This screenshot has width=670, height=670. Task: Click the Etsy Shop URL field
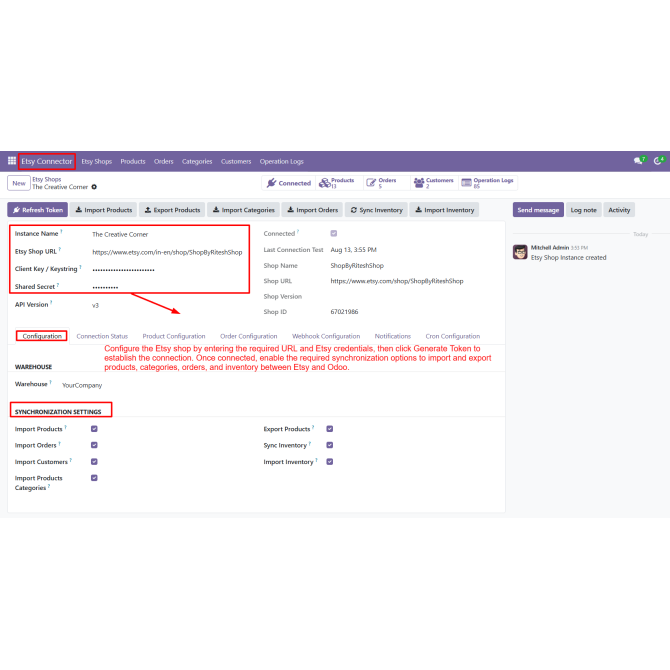[169, 252]
